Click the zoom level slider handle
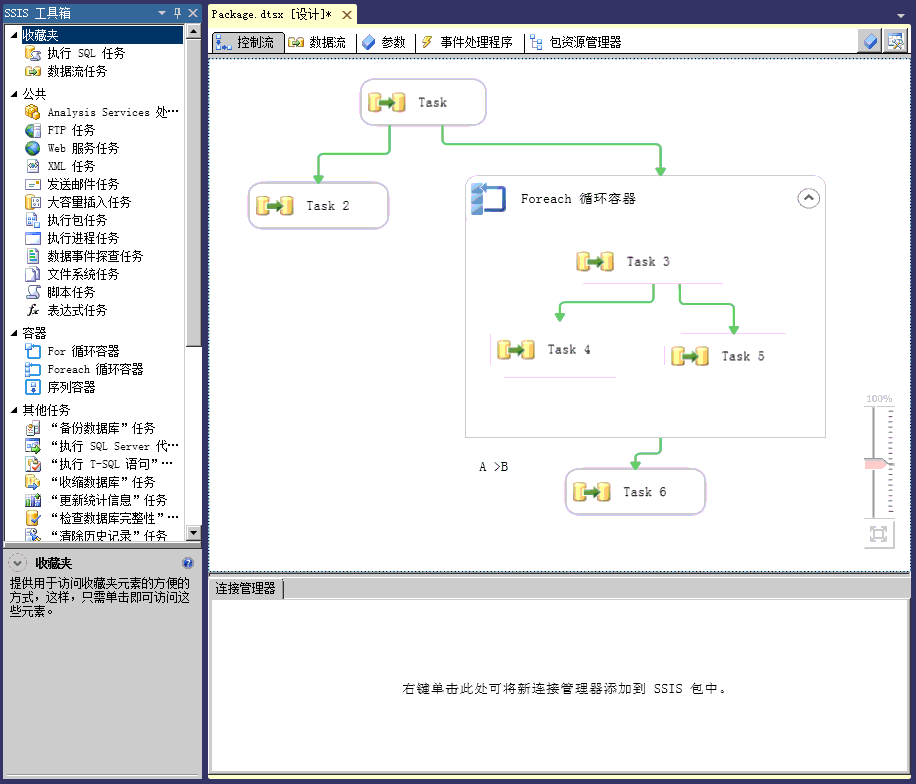The width and height of the screenshot is (916, 784). (x=876, y=464)
